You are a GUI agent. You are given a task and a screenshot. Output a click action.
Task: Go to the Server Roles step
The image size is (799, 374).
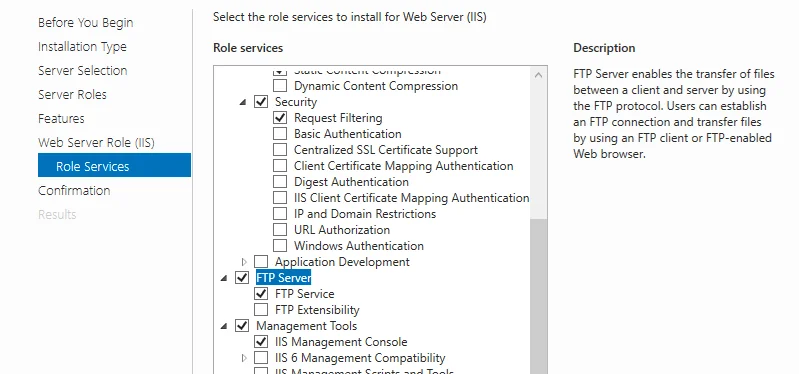tap(72, 95)
